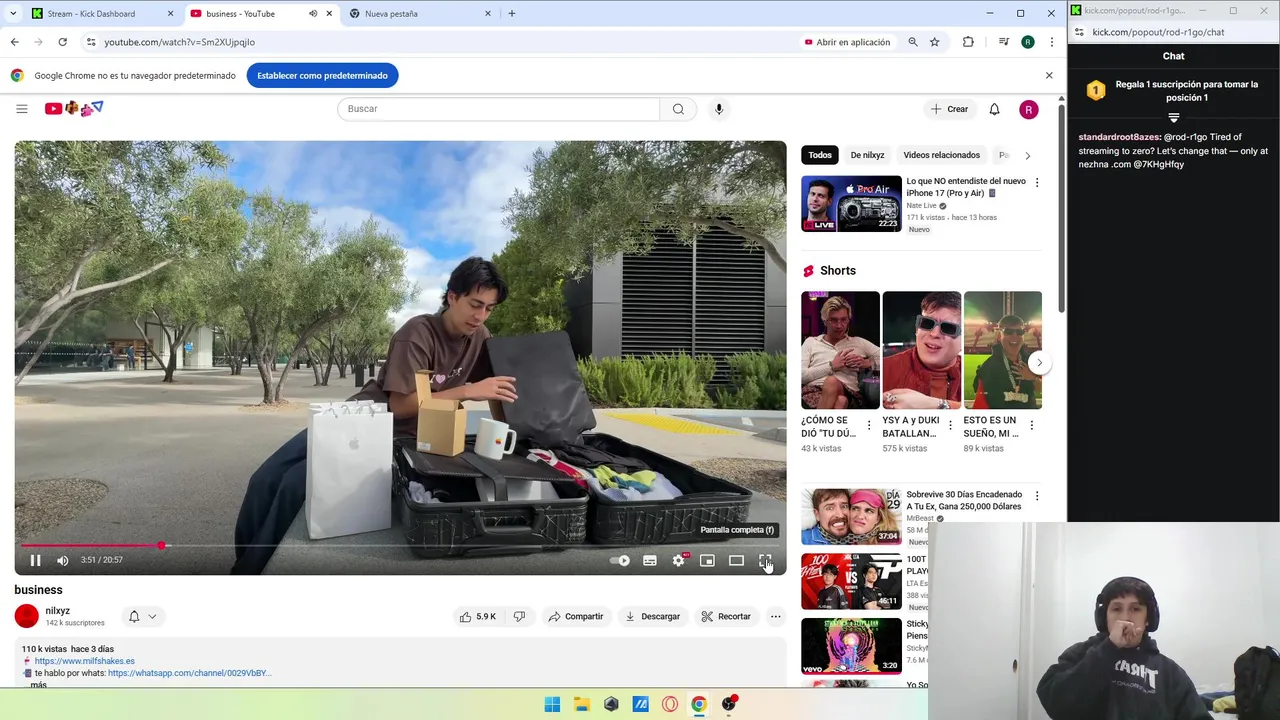Open options for ¿CÓMO SE DIÓ short
1280x720 pixels.
pos(869,425)
